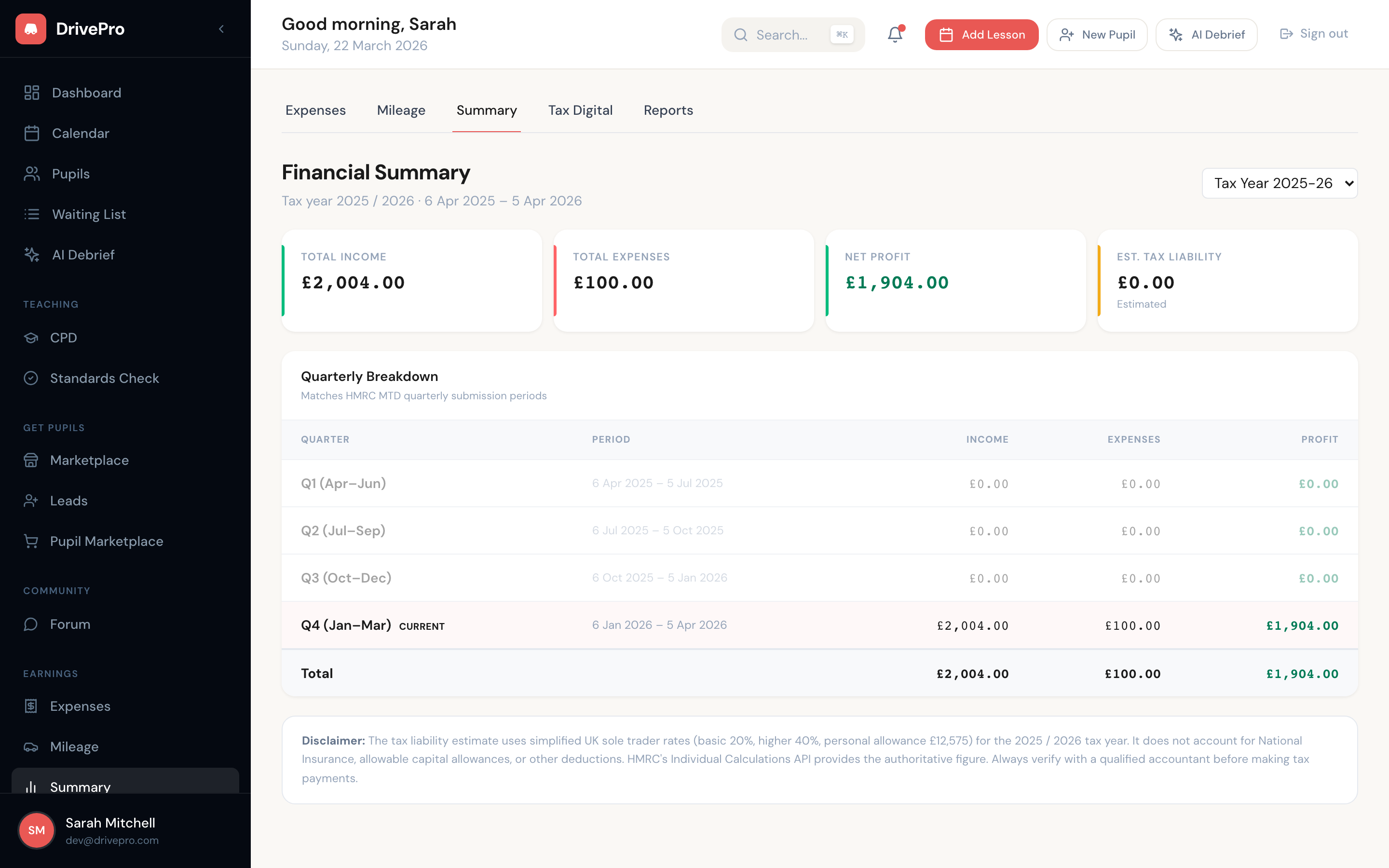Image resolution: width=1389 pixels, height=868 pixels.
Task: Open Standards Check in the sidebar
Action: [105, 378]
